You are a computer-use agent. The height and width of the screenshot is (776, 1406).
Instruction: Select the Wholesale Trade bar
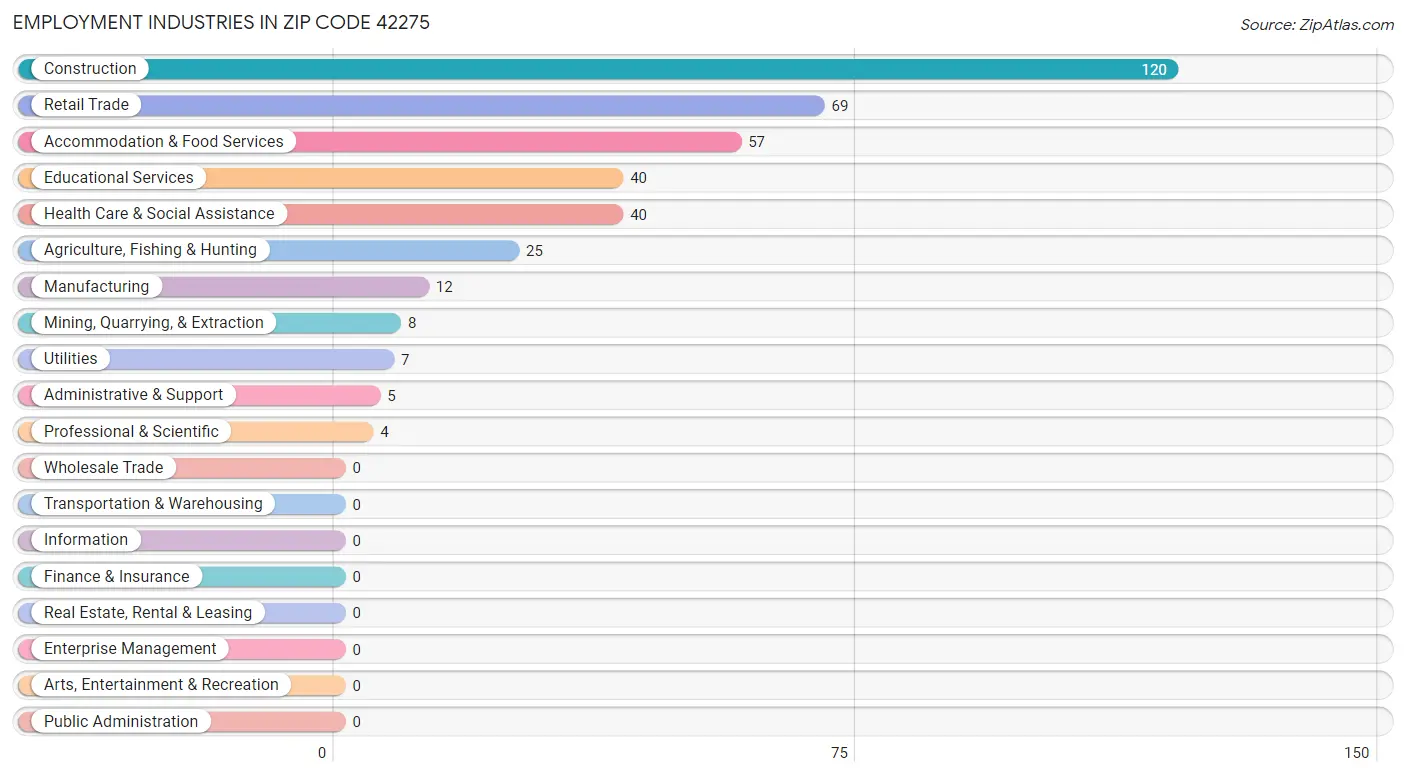[x=182, y=468]
